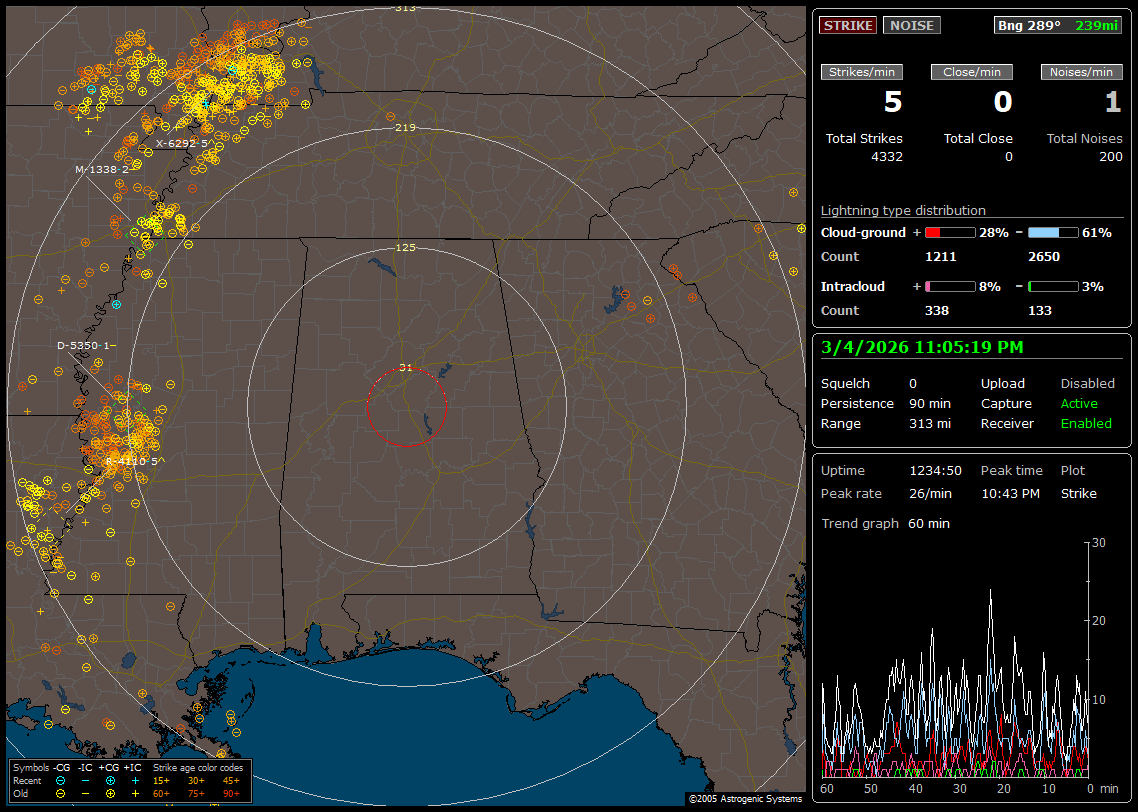Toggle the STRIKE indicator

(x=848, y=26)
